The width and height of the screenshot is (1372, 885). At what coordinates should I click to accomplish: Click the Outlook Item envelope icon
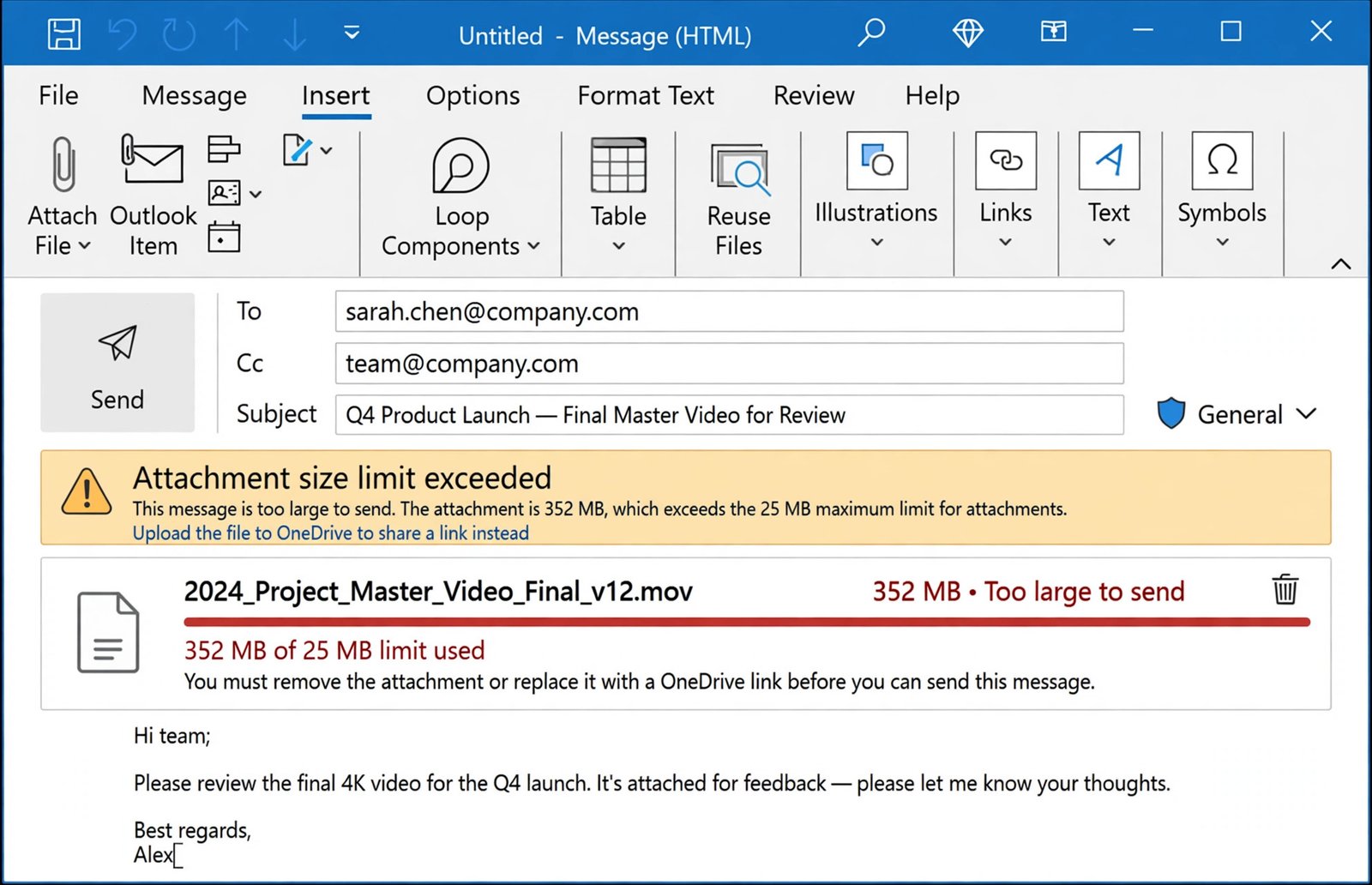pos(153,160)
